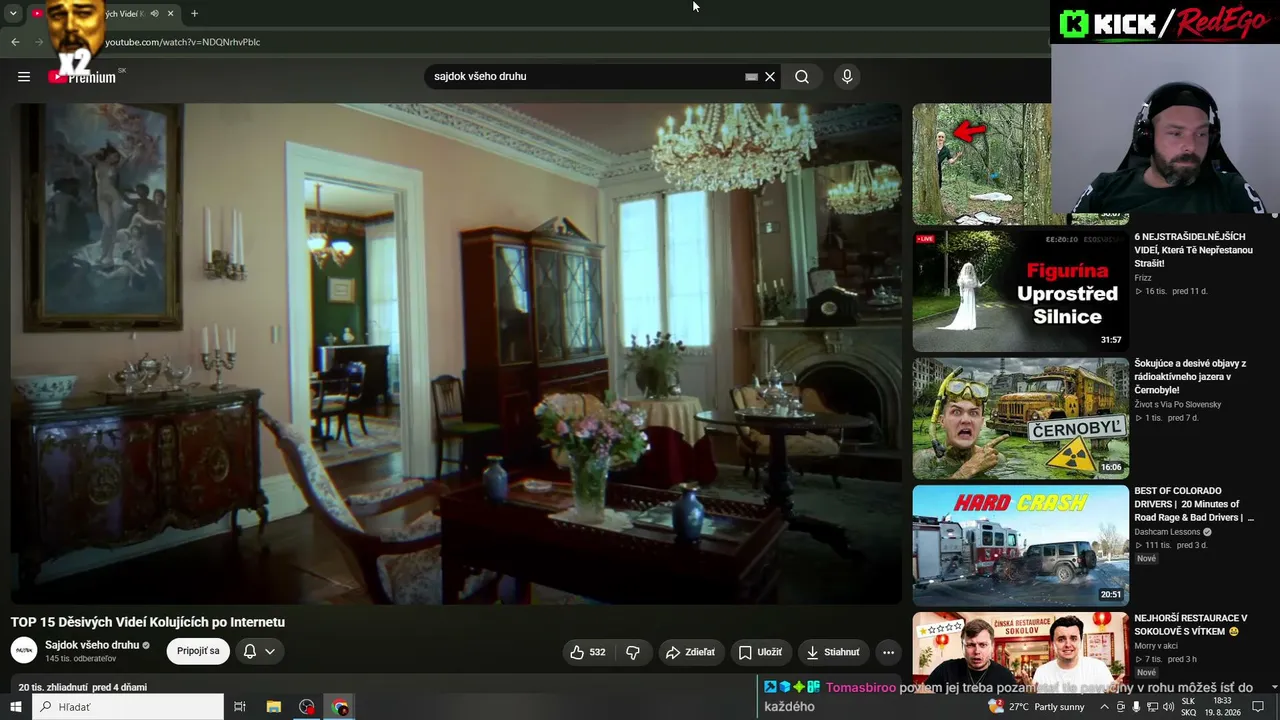Open the Windows notification center
Viewport: 1280px width, 720px height.
coord(1259,707)
